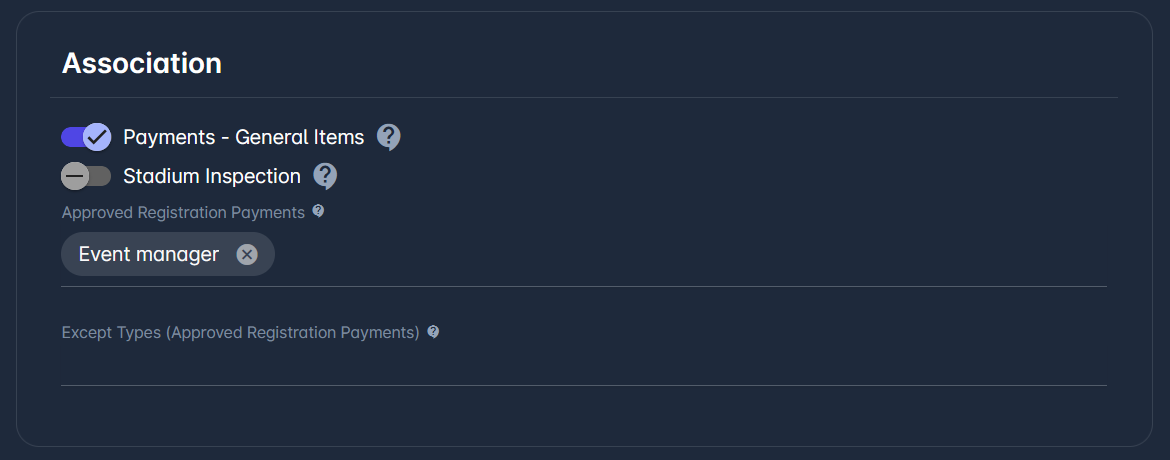1170x460 pixels.
Task: Open help for Stadium Inspection
Action: coord(325,176)
